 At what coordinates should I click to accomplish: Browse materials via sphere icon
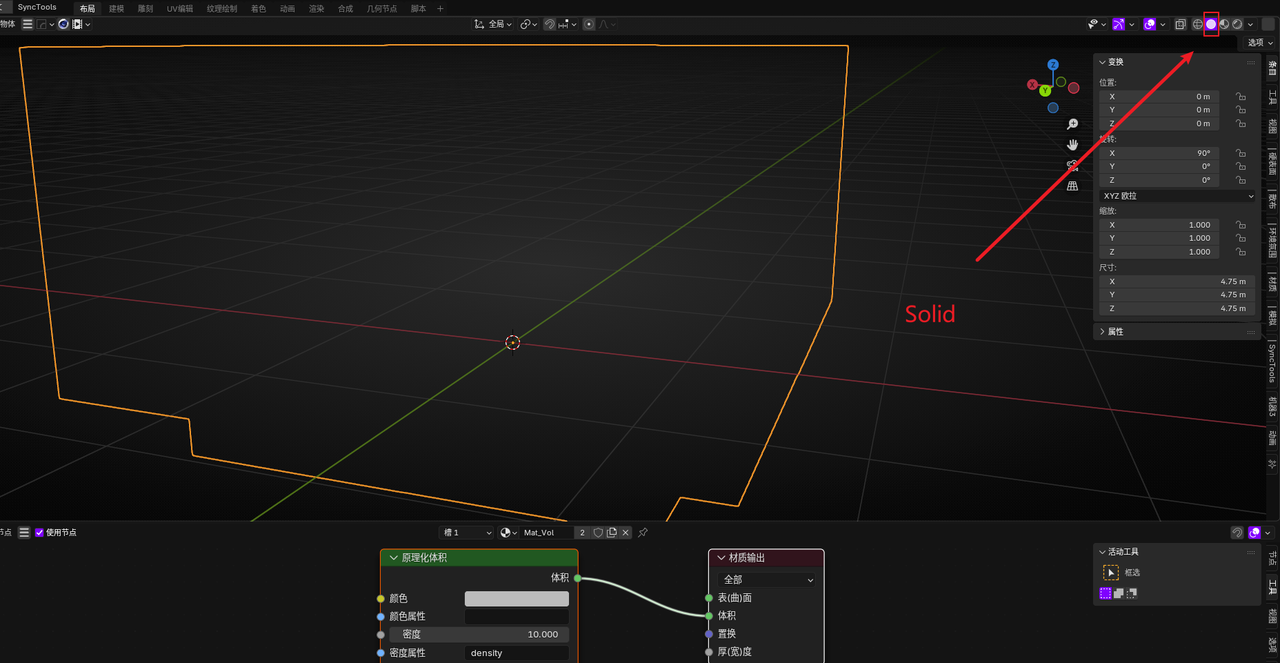point(508,533)
